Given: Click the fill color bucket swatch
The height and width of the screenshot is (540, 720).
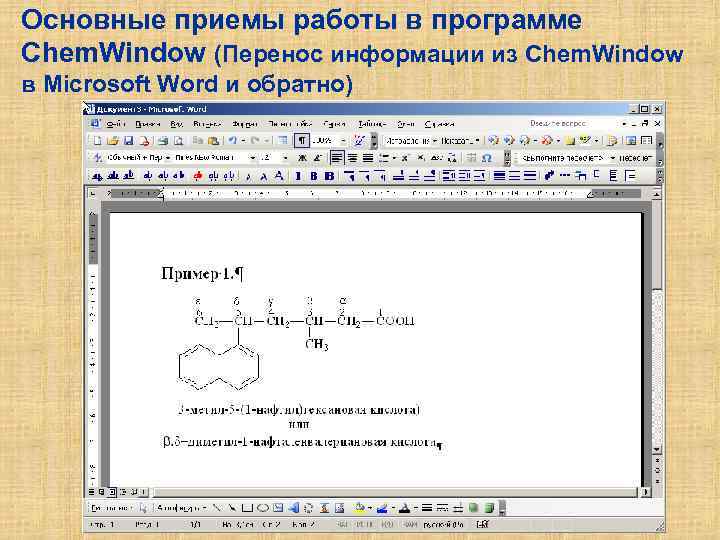Looking at the screenshot, I should [x=359, y=508].
